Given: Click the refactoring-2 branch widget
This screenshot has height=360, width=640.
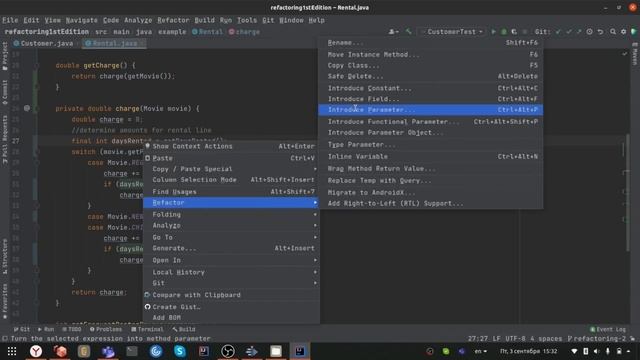Looking at the screenshot, I should 597,338.
